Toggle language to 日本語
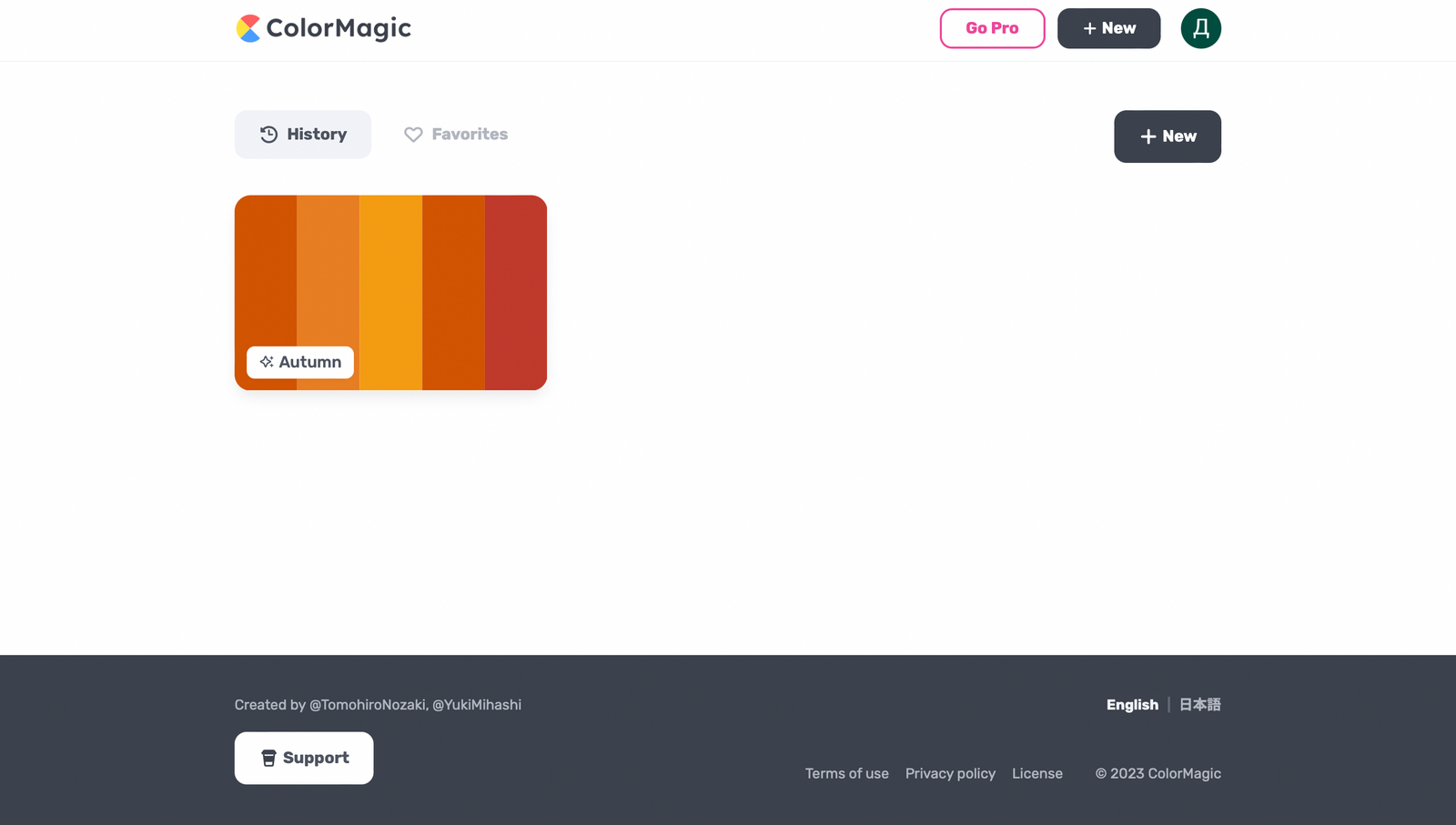The height and width of the screenshot is (825, 1456). 1199,704
